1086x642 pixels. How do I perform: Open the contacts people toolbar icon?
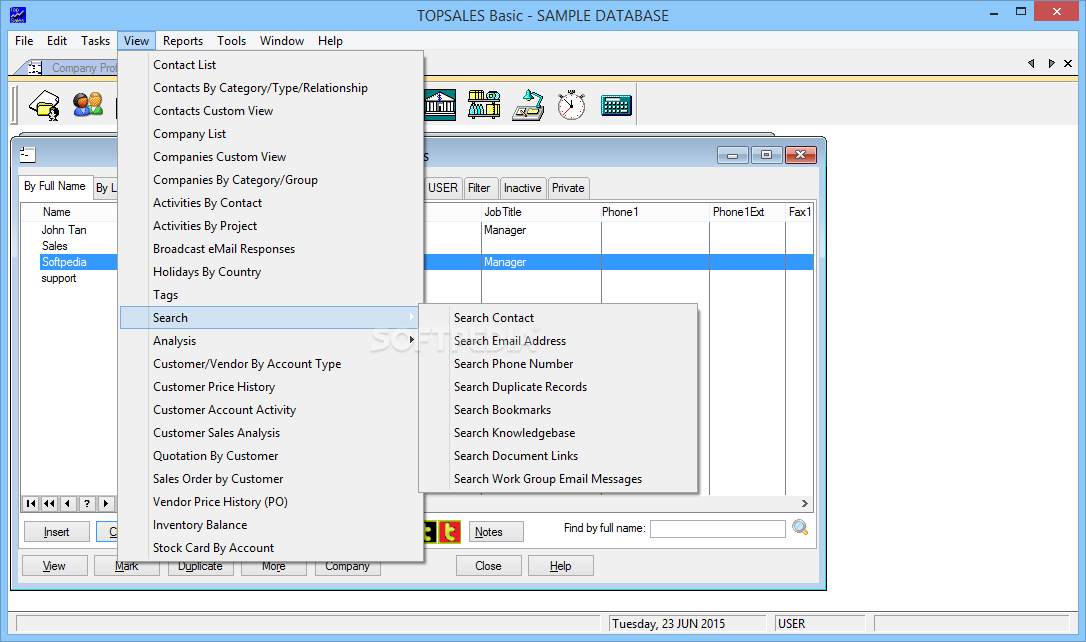pos(88,105)
